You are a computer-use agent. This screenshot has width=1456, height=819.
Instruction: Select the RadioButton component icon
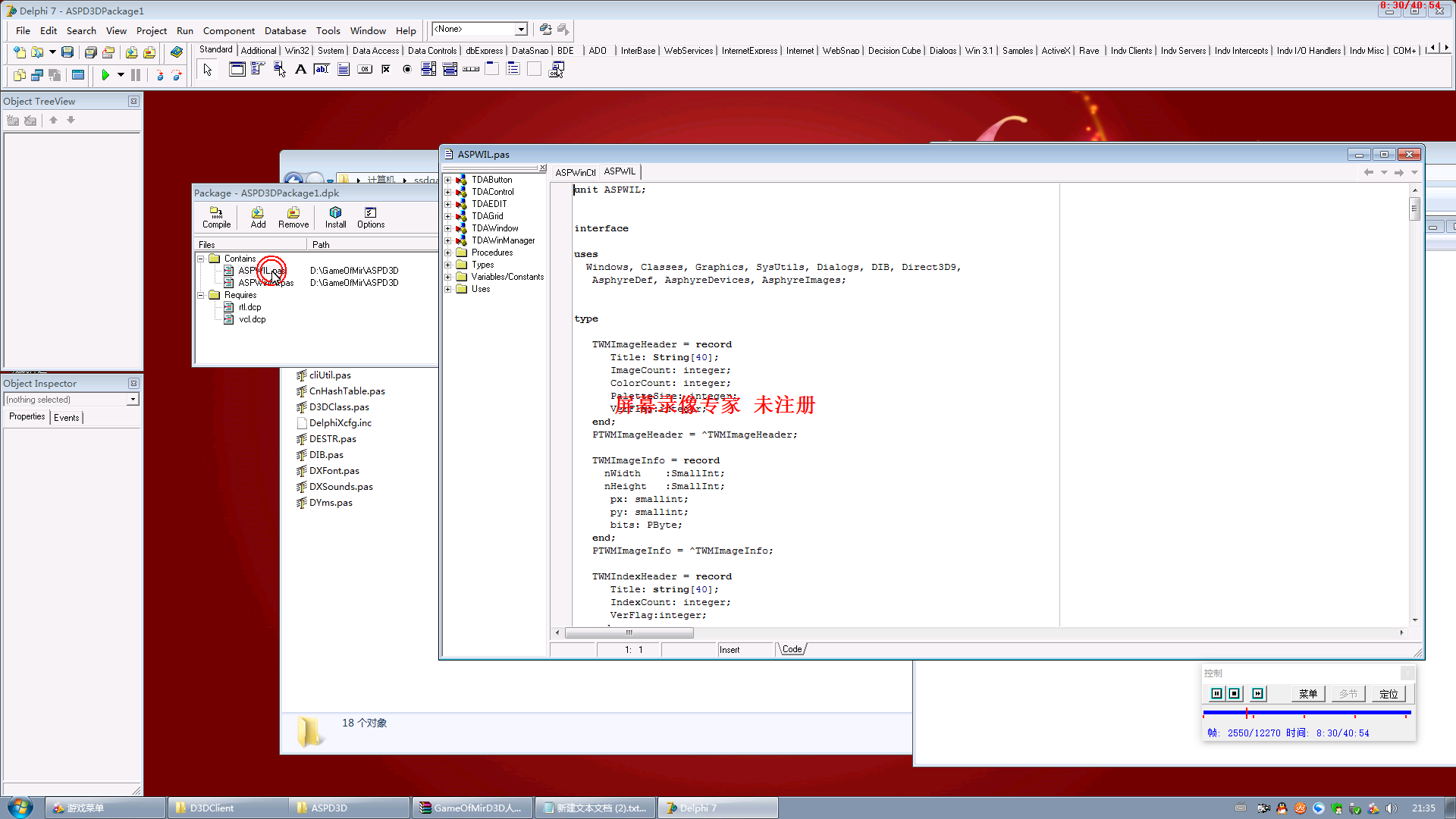tap(406, 69)
